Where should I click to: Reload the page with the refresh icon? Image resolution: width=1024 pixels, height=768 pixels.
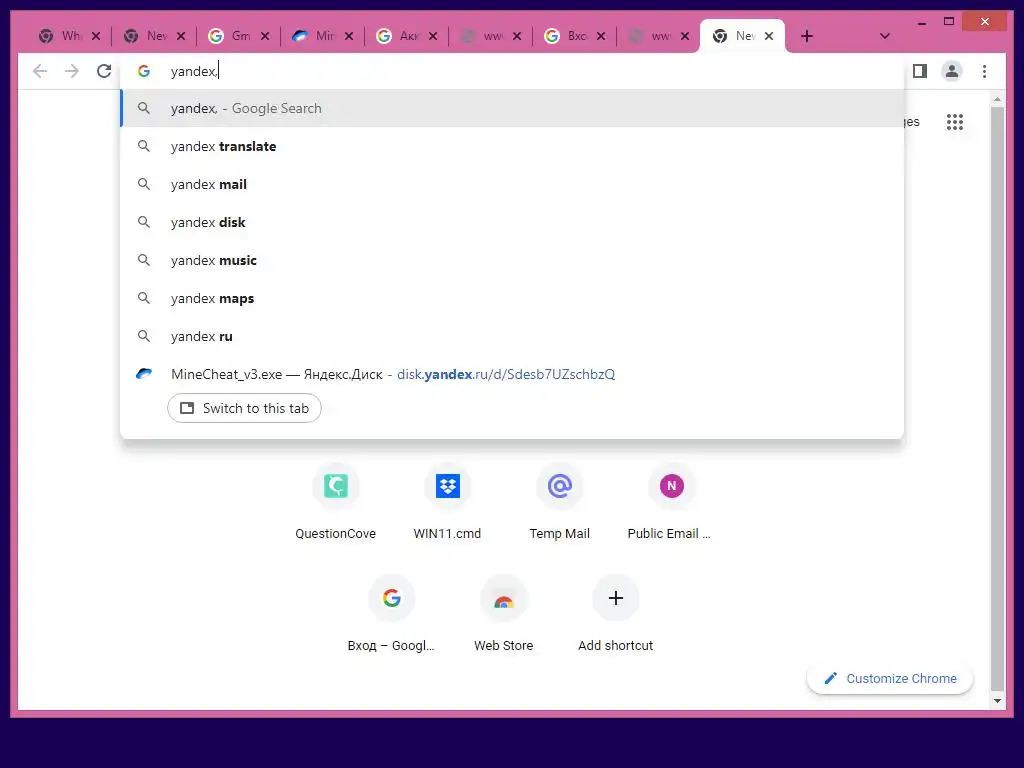[x=104, y=71]
